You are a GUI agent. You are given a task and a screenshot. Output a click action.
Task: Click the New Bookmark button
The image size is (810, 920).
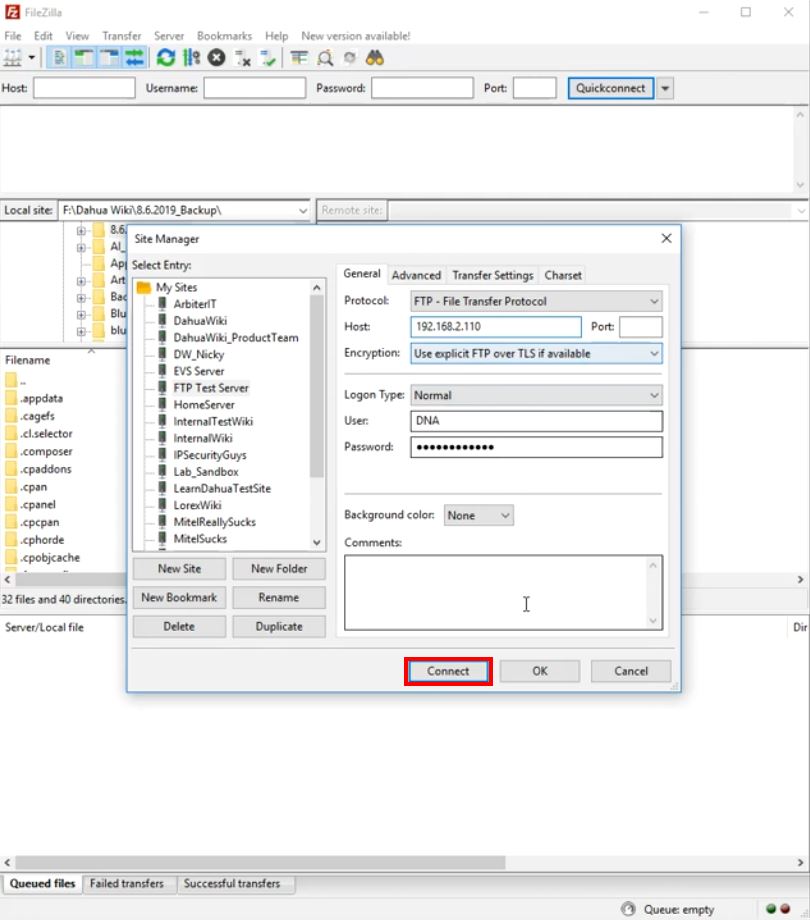tap(179, 597)
